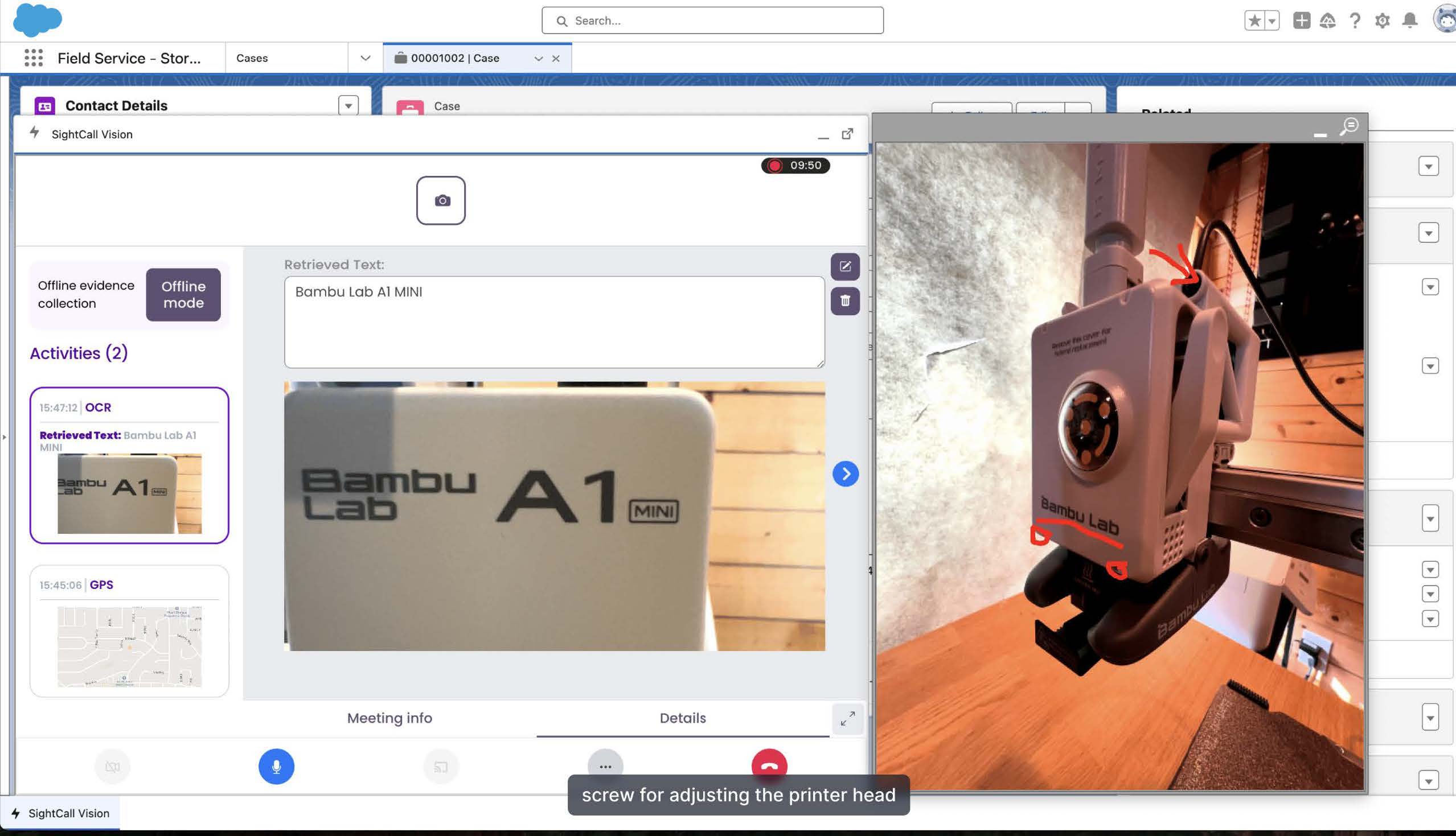
Task: Switch to the Details tab
Action: click(682, 718)
